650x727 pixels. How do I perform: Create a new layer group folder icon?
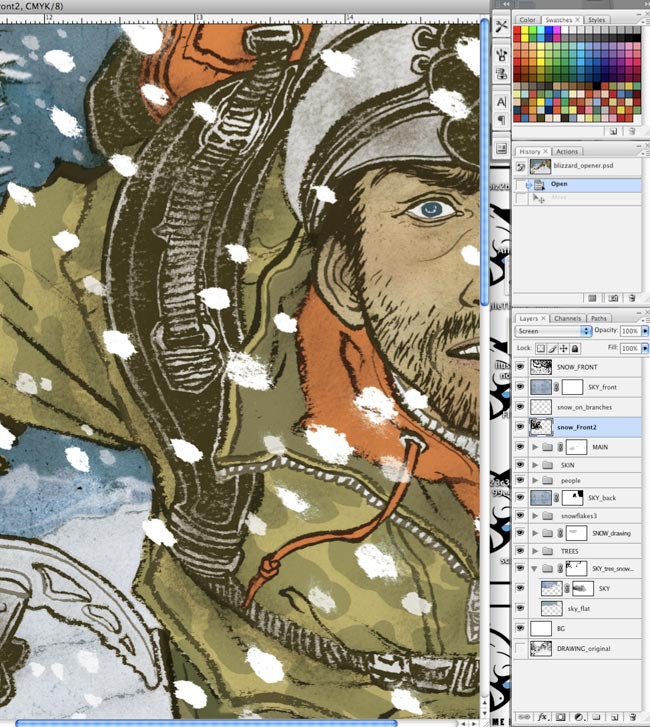(596, 718)
